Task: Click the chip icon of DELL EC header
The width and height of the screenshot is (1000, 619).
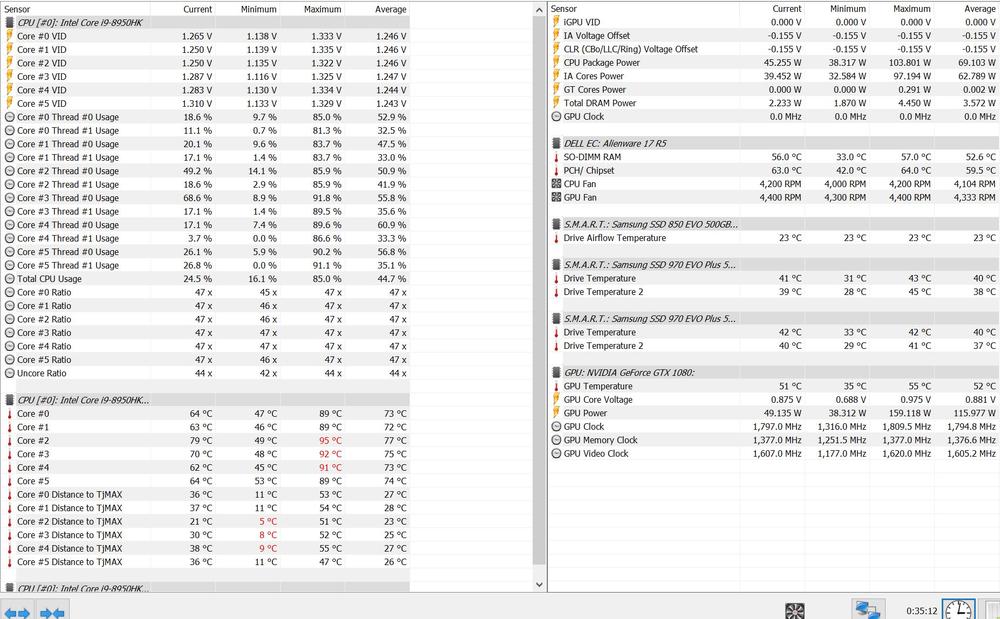Action: coord(556,143)
